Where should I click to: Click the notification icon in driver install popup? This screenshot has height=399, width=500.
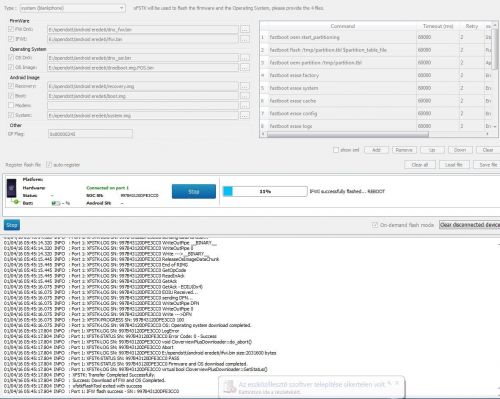click(x=230, y=386)
